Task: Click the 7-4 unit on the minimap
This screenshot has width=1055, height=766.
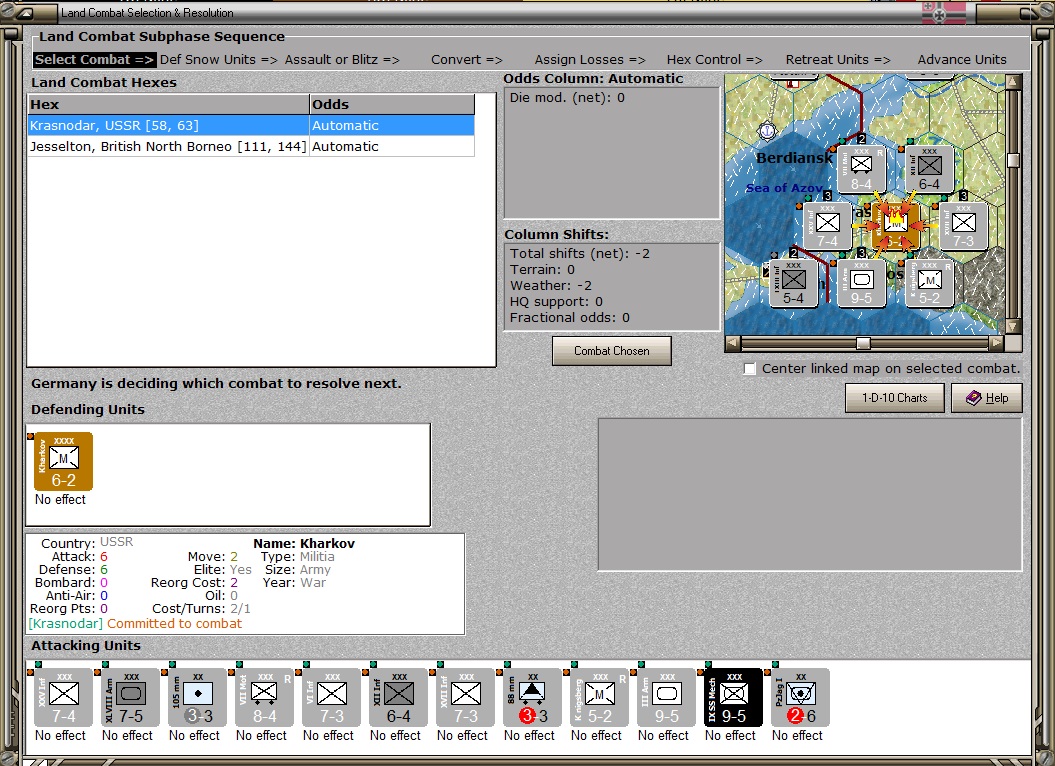Action: point(828,227)
